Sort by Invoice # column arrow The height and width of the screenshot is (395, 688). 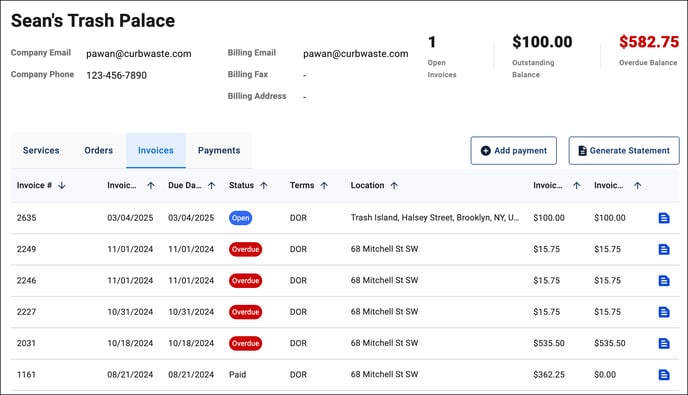tap(62, 186)
